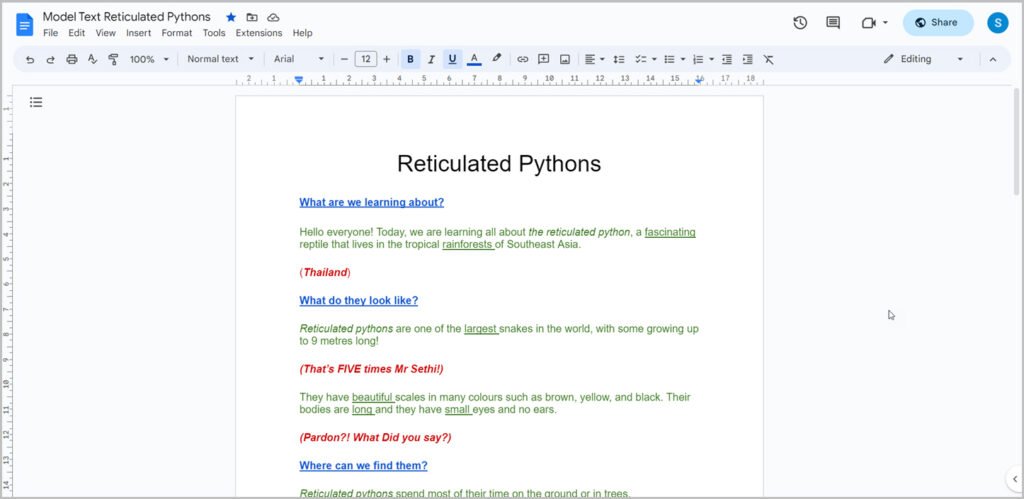The image size is (1024, 499).
Task: Open the Editing mode dropdown
Action: click(x=923, y=59)
